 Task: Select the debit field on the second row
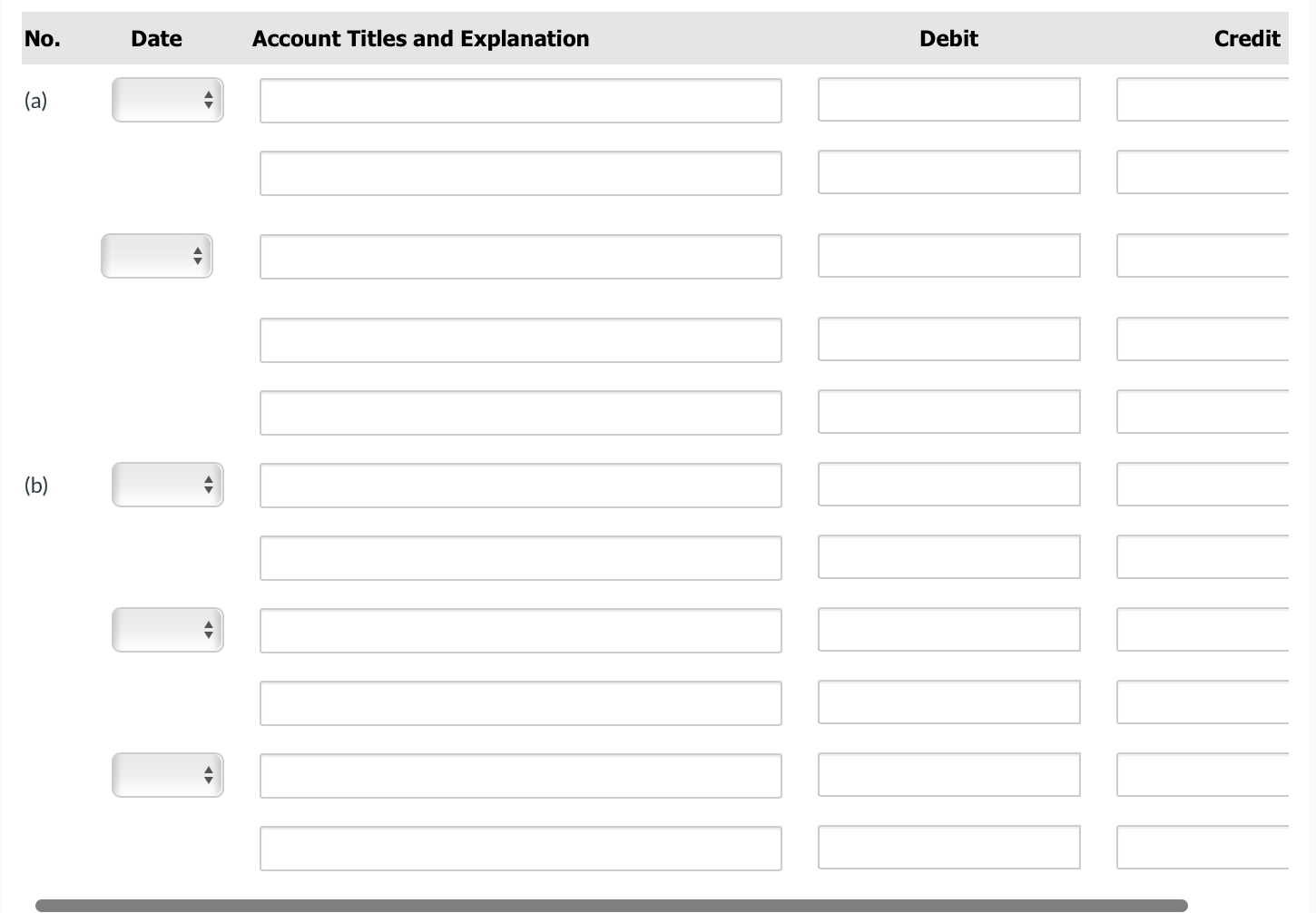point(948,172)
